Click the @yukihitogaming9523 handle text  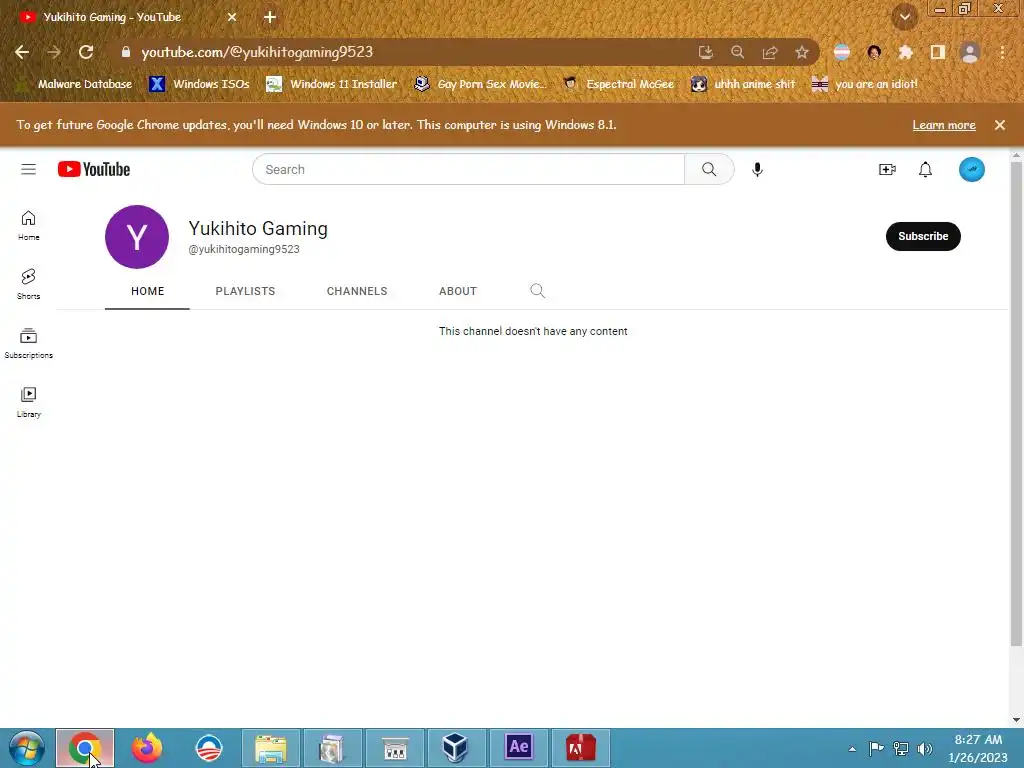(x=244, y=249)
